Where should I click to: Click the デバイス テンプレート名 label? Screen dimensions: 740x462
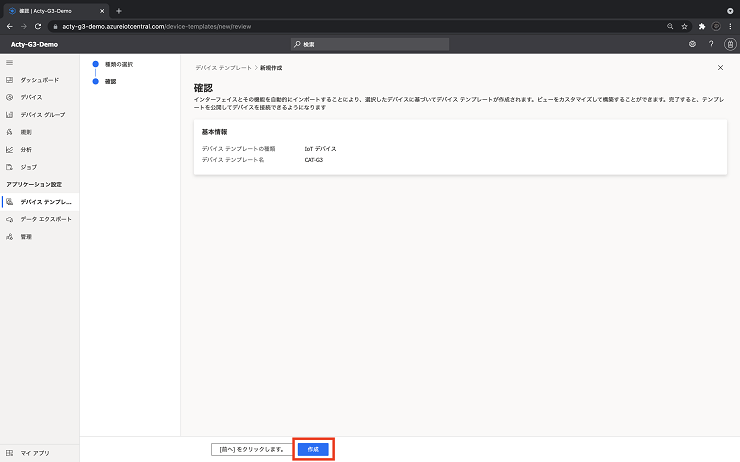pyautogui.click(x=233, y=160)
